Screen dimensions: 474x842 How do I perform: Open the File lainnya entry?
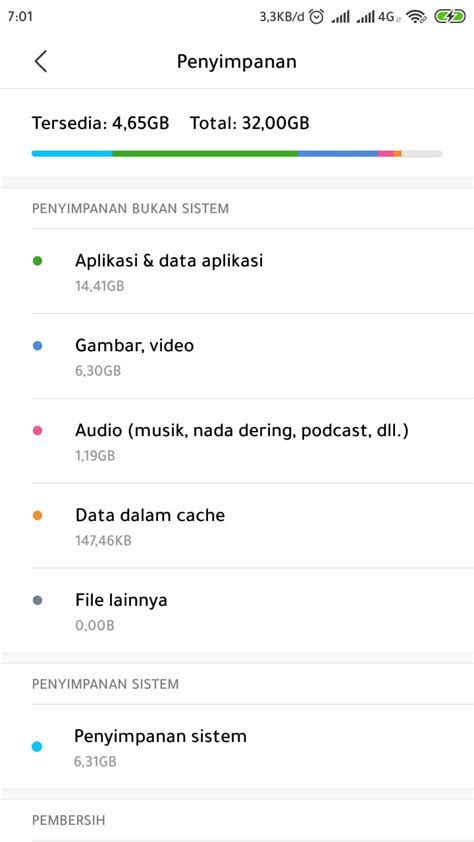coord(237,611)
